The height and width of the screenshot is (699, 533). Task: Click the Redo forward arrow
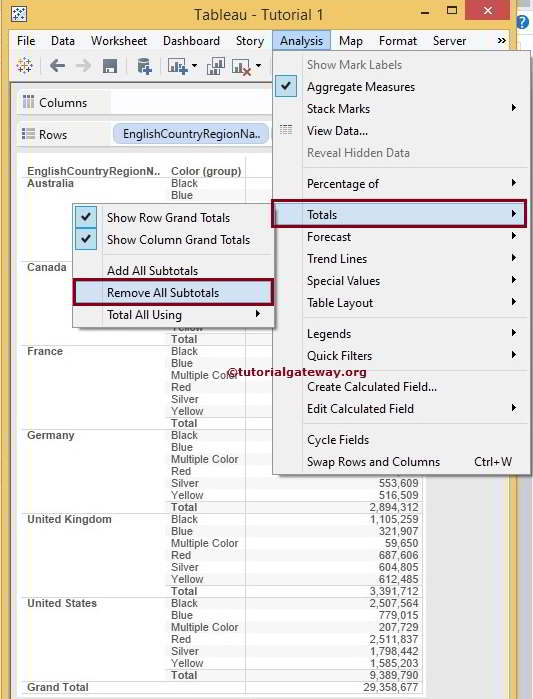point(83,66)
